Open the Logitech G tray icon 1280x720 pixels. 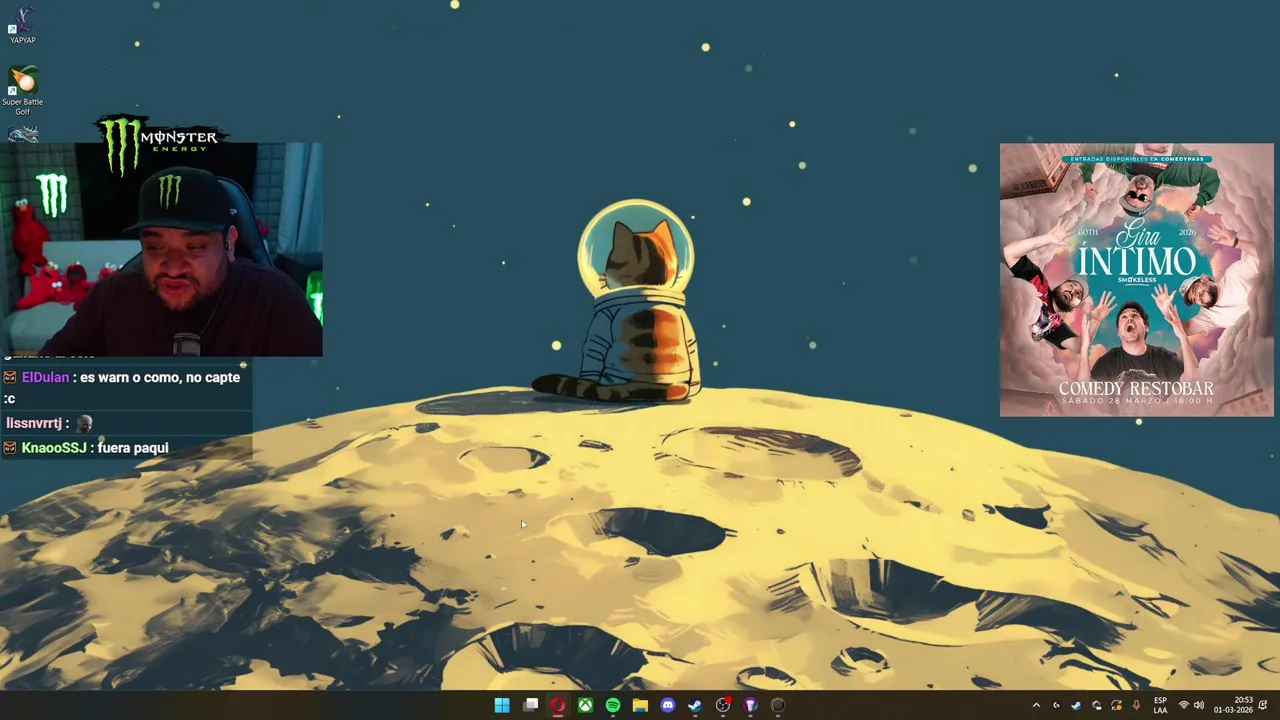[x=1056, y=705]
